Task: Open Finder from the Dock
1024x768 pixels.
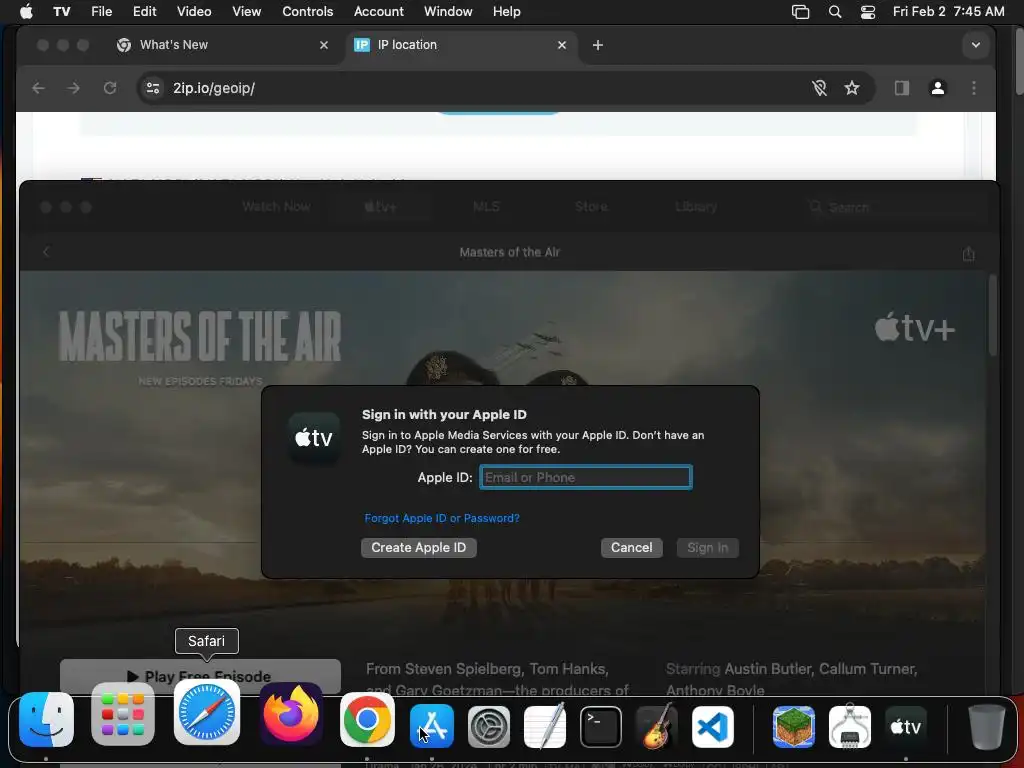Action: pos(46,720)
